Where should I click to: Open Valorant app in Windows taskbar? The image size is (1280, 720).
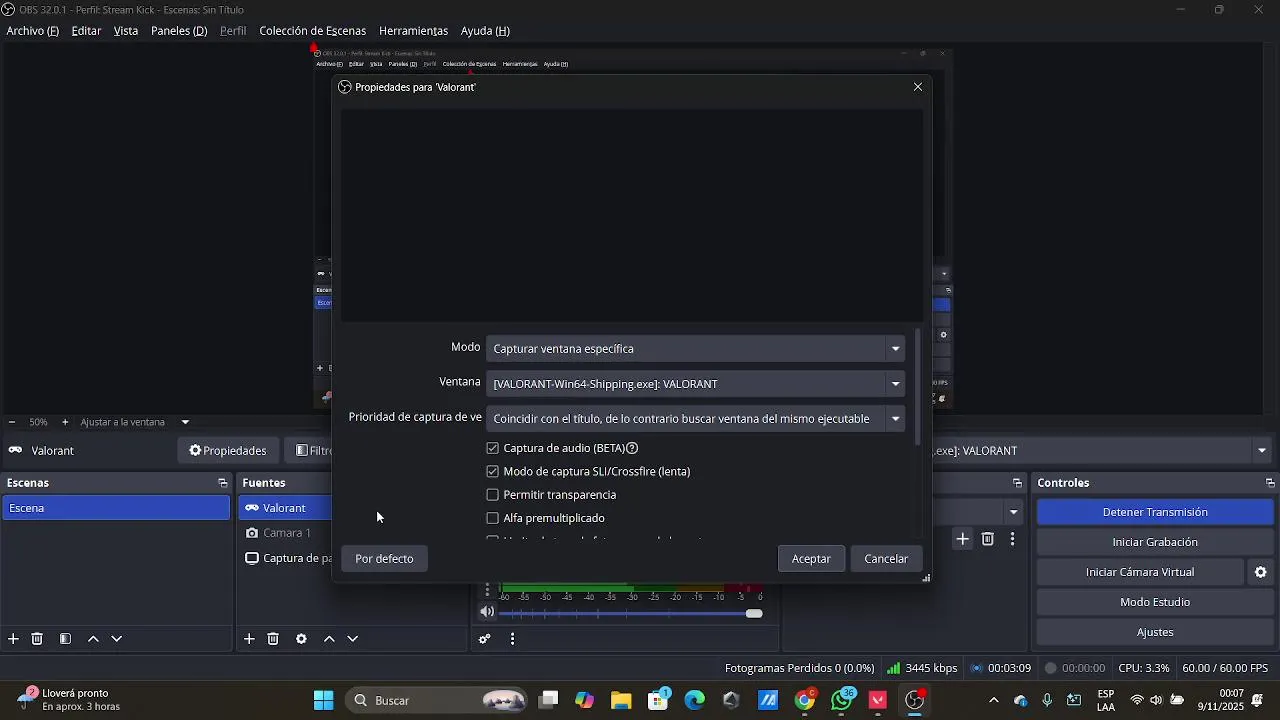(x=878, y=700)
